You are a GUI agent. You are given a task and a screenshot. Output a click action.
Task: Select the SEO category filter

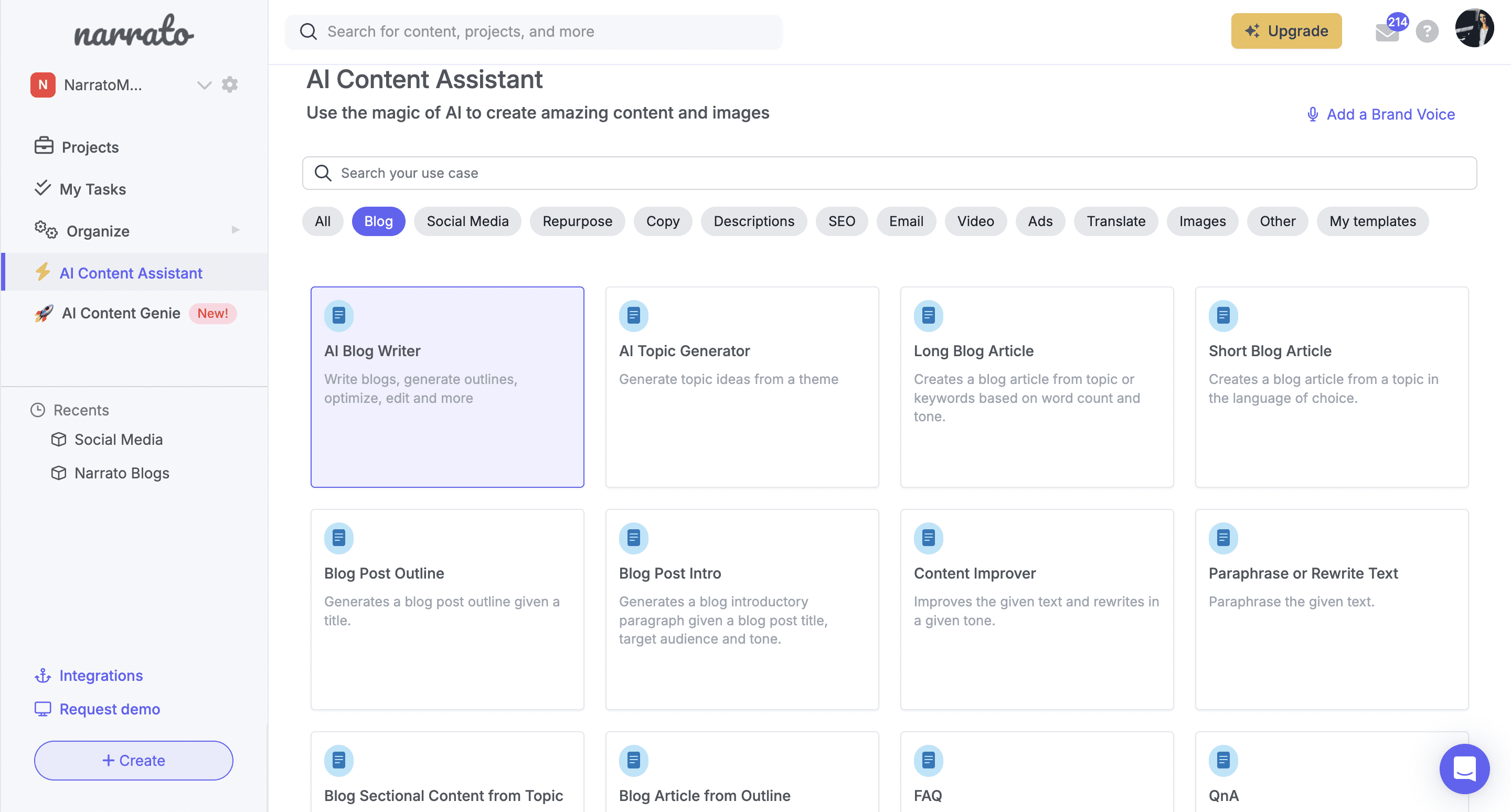click(842, 221)
